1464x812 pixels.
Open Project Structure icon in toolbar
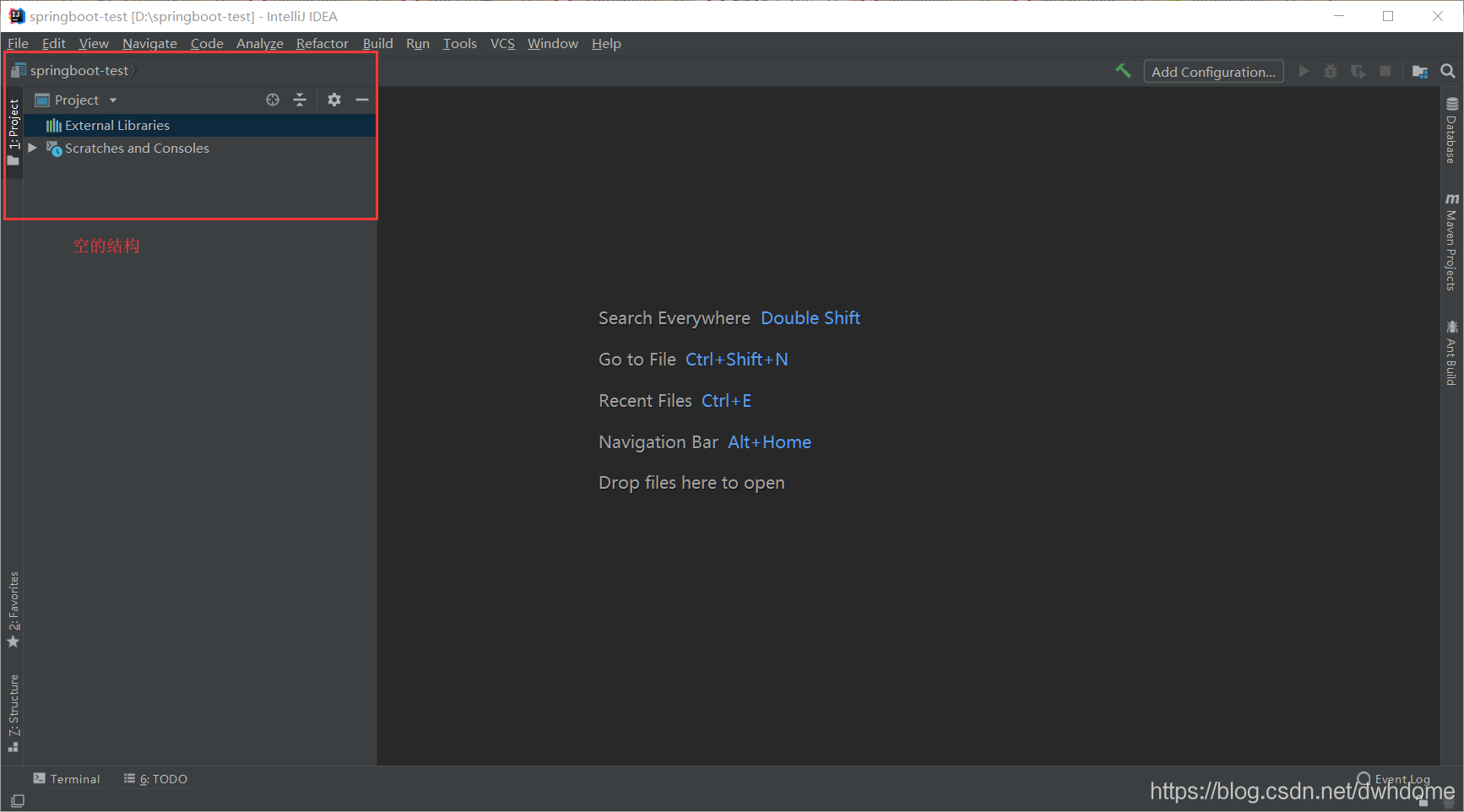pyautogui.click(x=1420, y=72)
